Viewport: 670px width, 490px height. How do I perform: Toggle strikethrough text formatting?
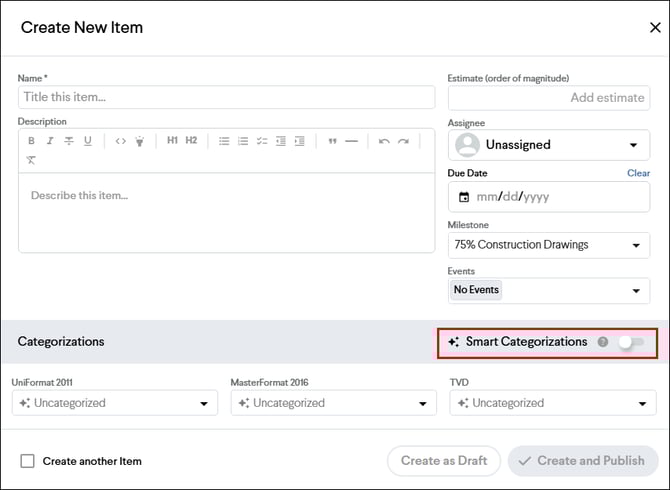[69, 141]
